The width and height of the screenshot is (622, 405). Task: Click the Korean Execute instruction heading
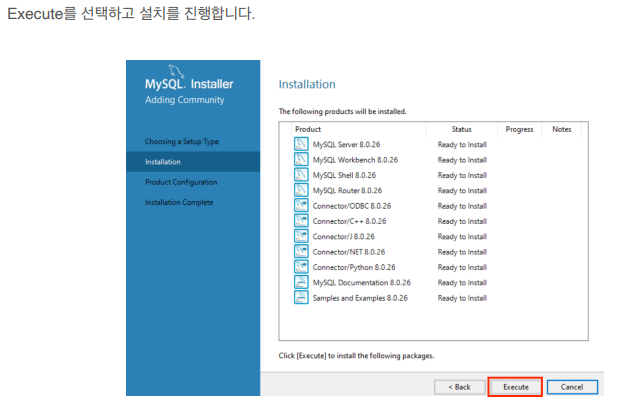click(131, 14)
